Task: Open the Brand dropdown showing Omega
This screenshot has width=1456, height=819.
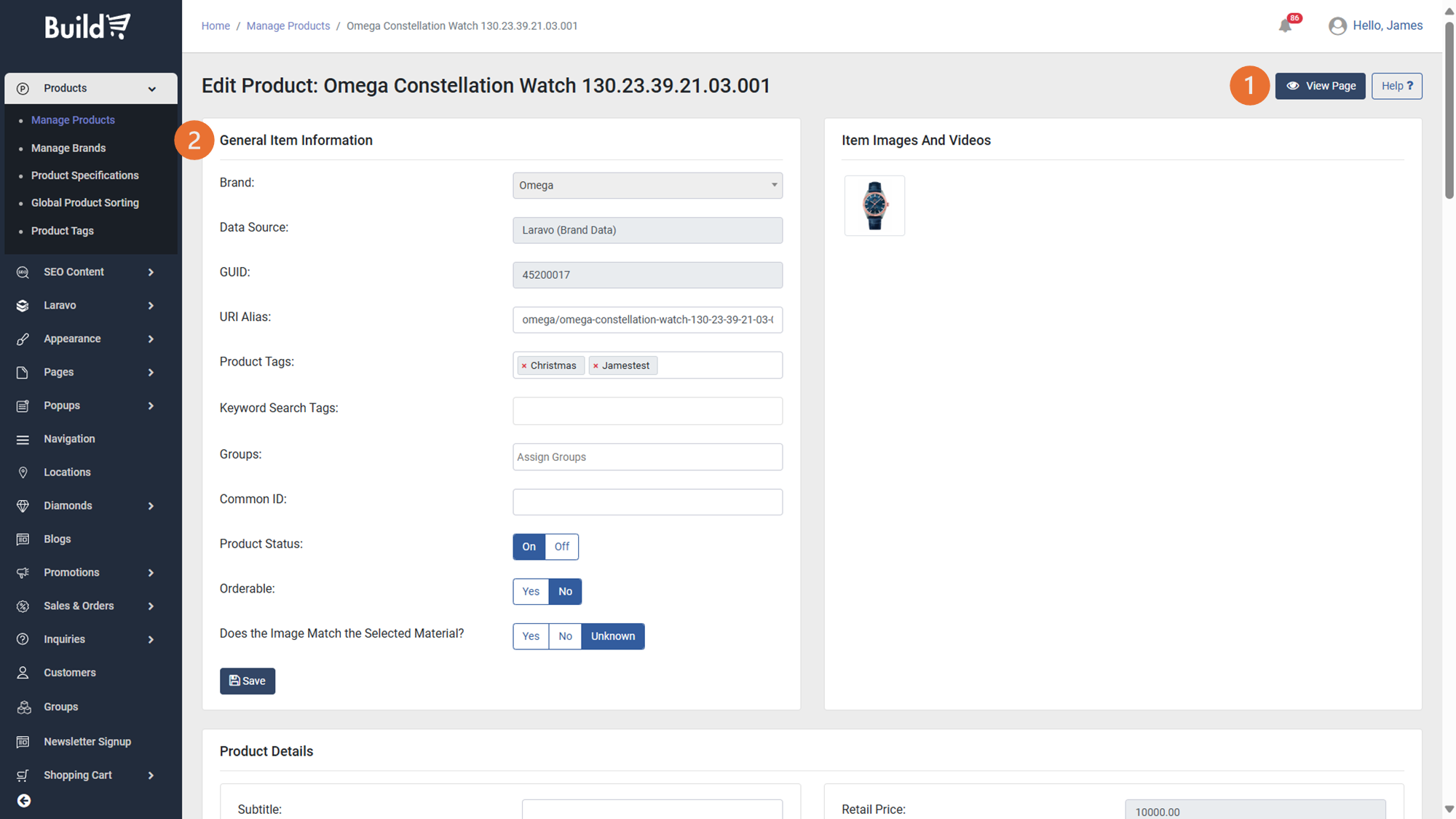Action: 647,186
